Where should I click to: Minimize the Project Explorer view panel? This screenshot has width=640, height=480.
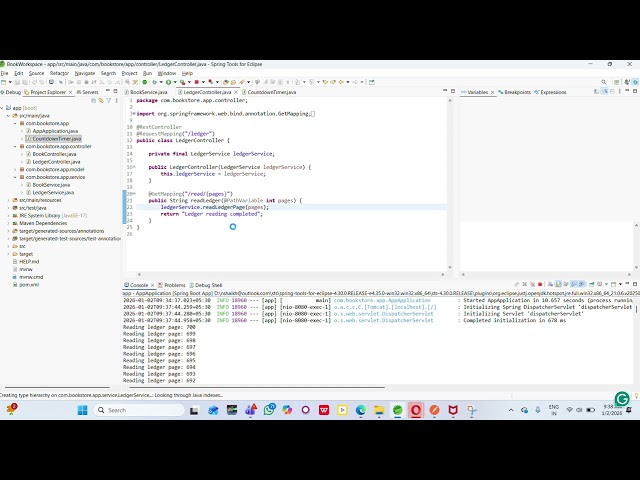tap(108, 91)
